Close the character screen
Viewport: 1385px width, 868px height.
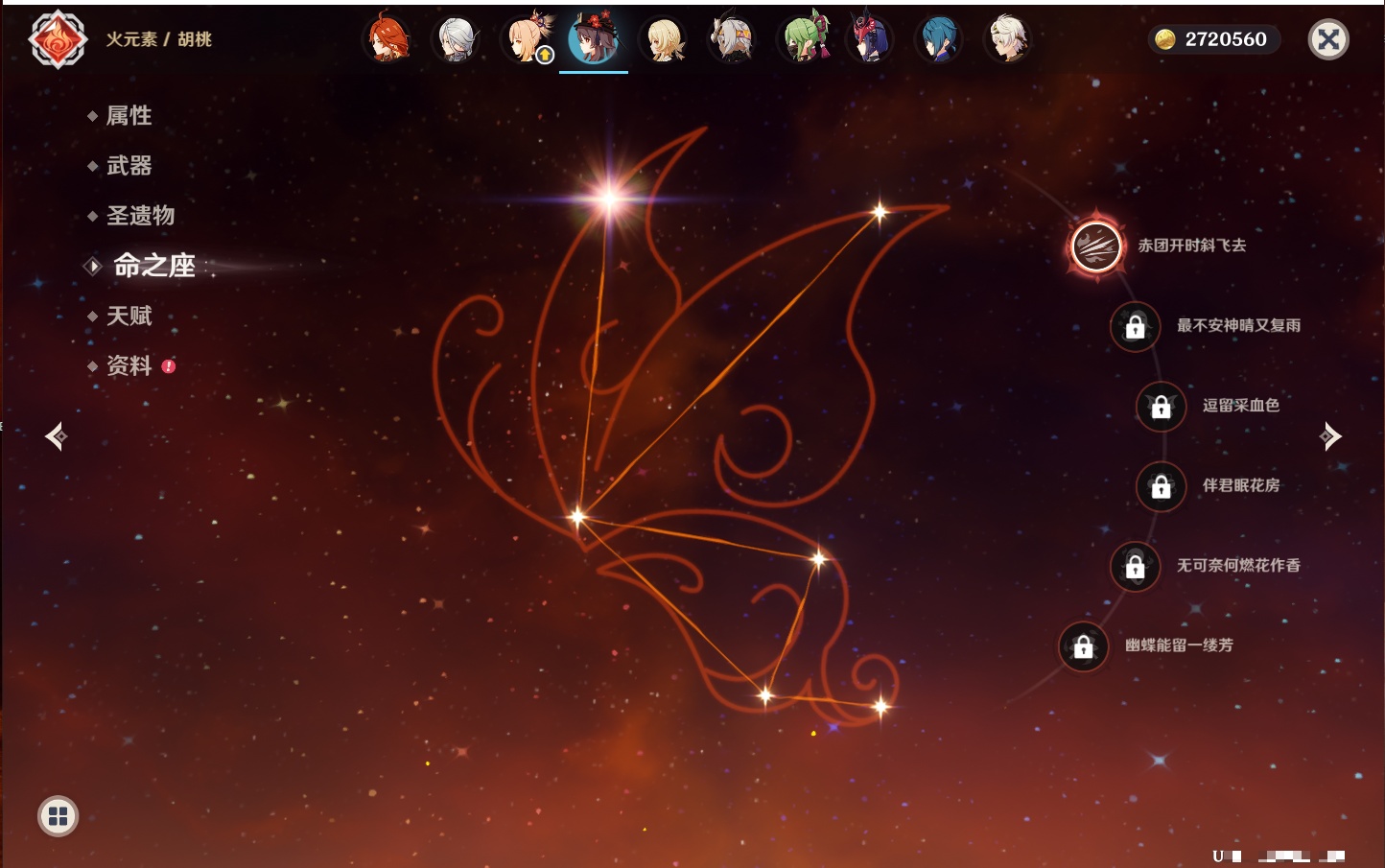1329,39
